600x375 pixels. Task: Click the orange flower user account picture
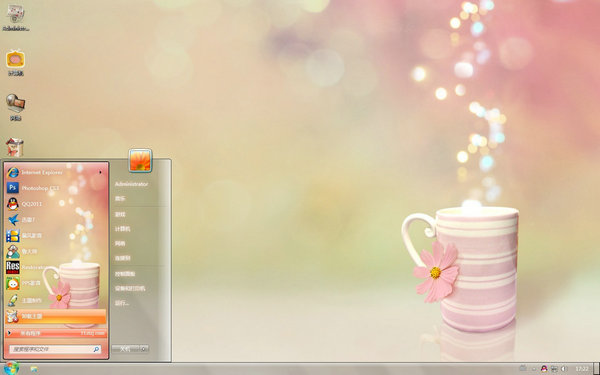tap(140, 160)
